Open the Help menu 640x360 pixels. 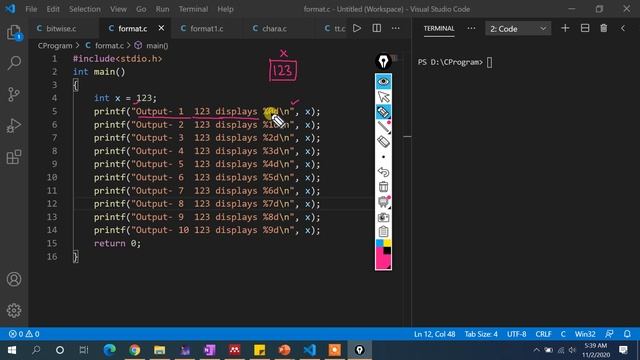point(225,9)
